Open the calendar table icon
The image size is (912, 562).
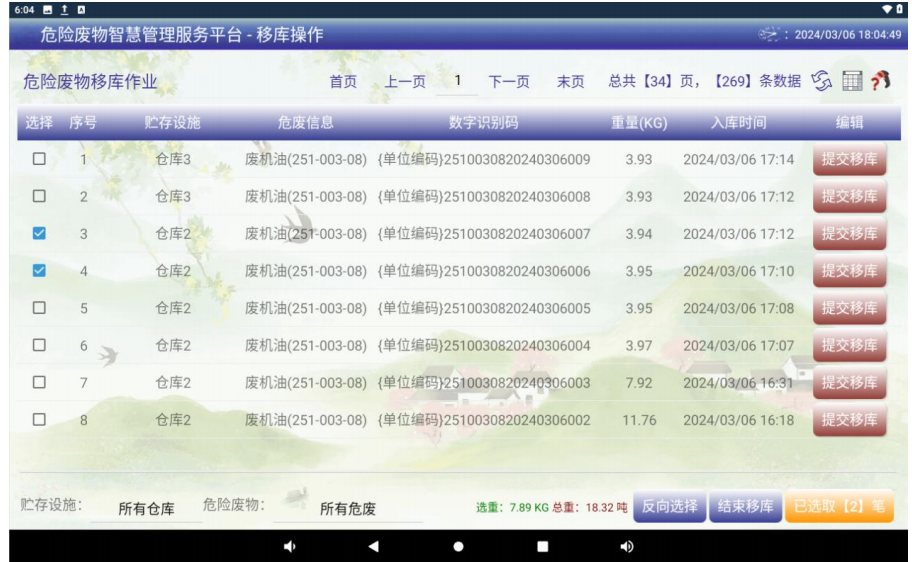point(851,81)
